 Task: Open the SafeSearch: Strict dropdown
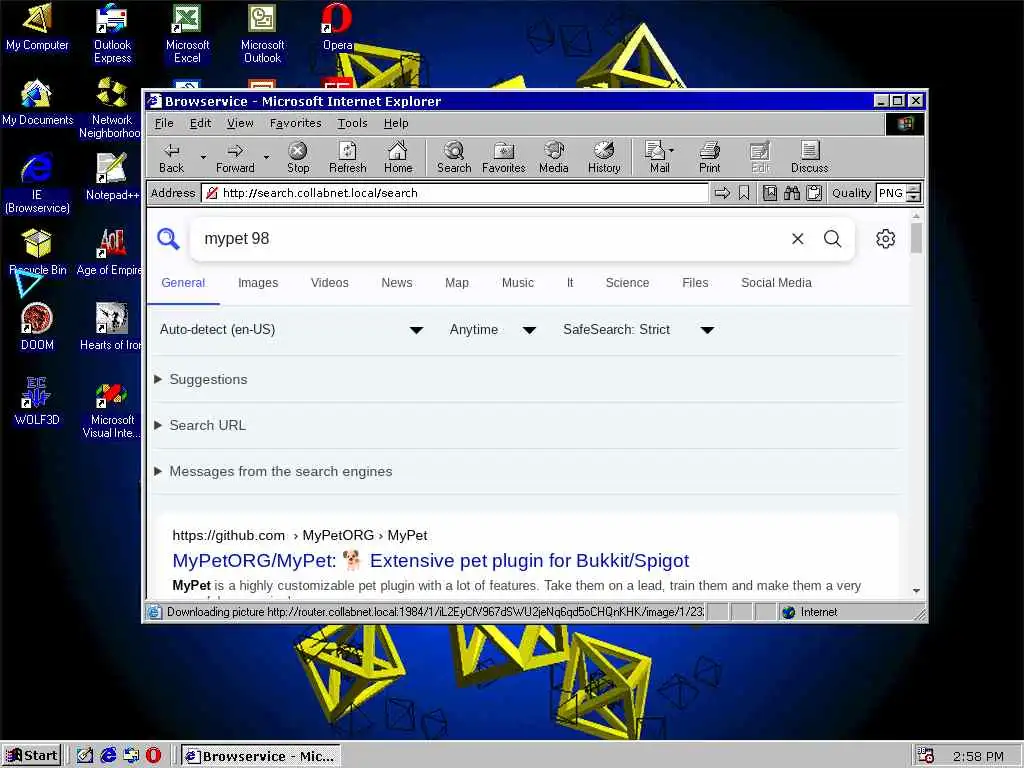tap(638, 330)
